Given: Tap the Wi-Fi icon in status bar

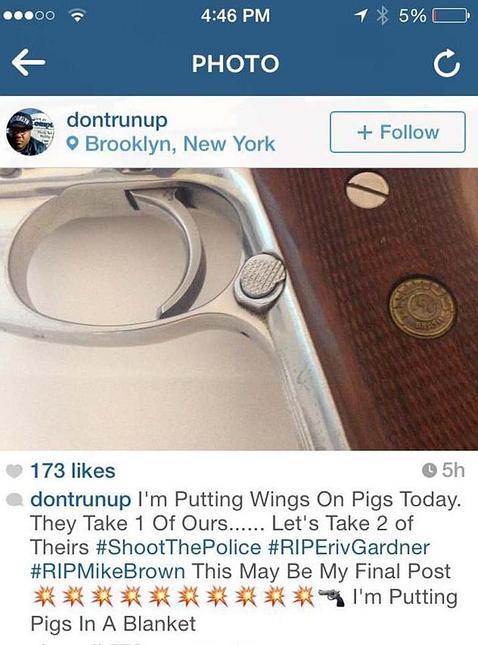Looking at the screenshot, I should tap(77, 16).
